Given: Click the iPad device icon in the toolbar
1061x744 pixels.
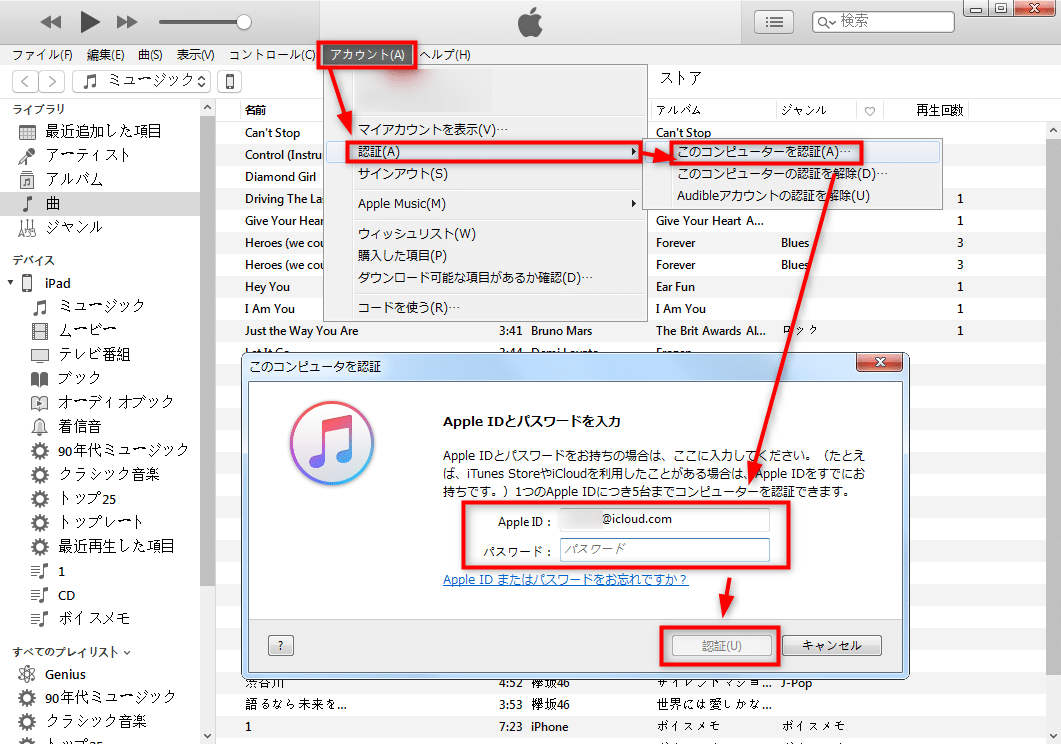Looking at the screenshot, I should 229,82.
